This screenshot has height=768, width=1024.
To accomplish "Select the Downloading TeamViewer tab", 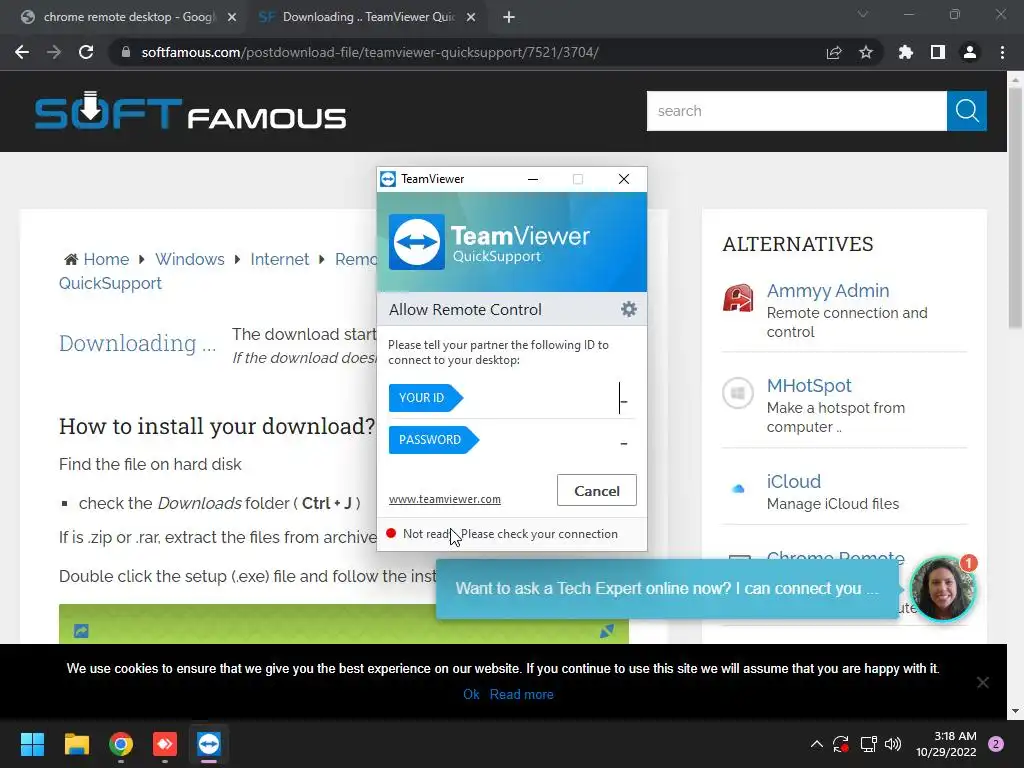I will click(x=368, y=17).
